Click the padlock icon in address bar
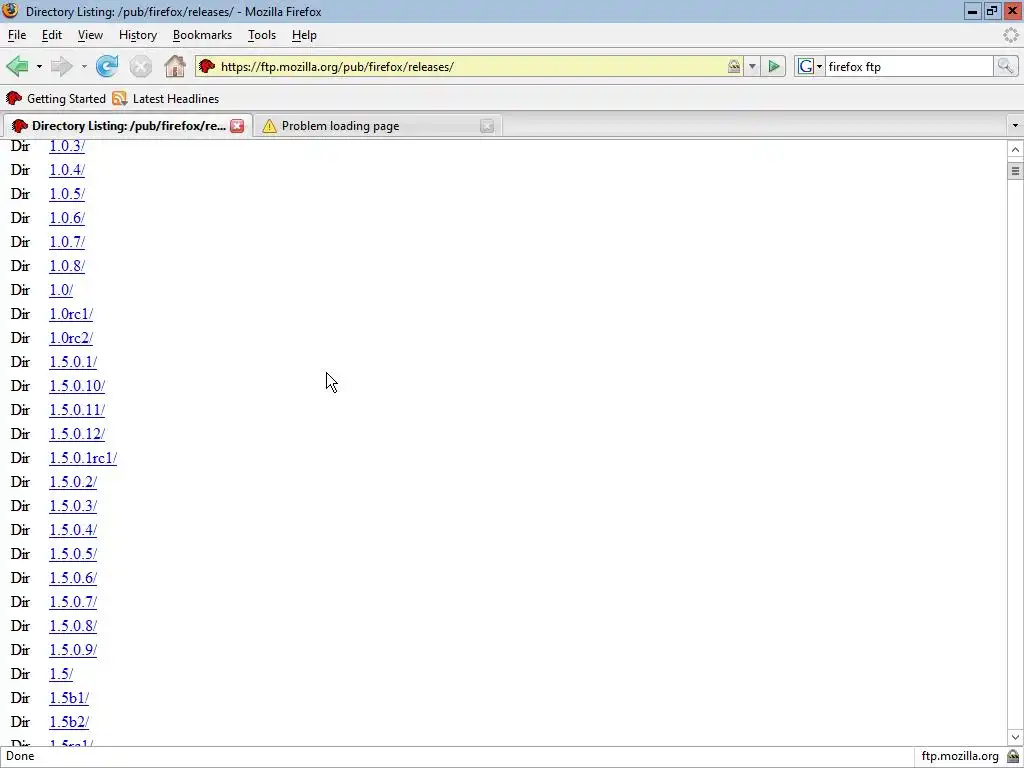Screen dimensions: 1024x768 coord(734,66)
